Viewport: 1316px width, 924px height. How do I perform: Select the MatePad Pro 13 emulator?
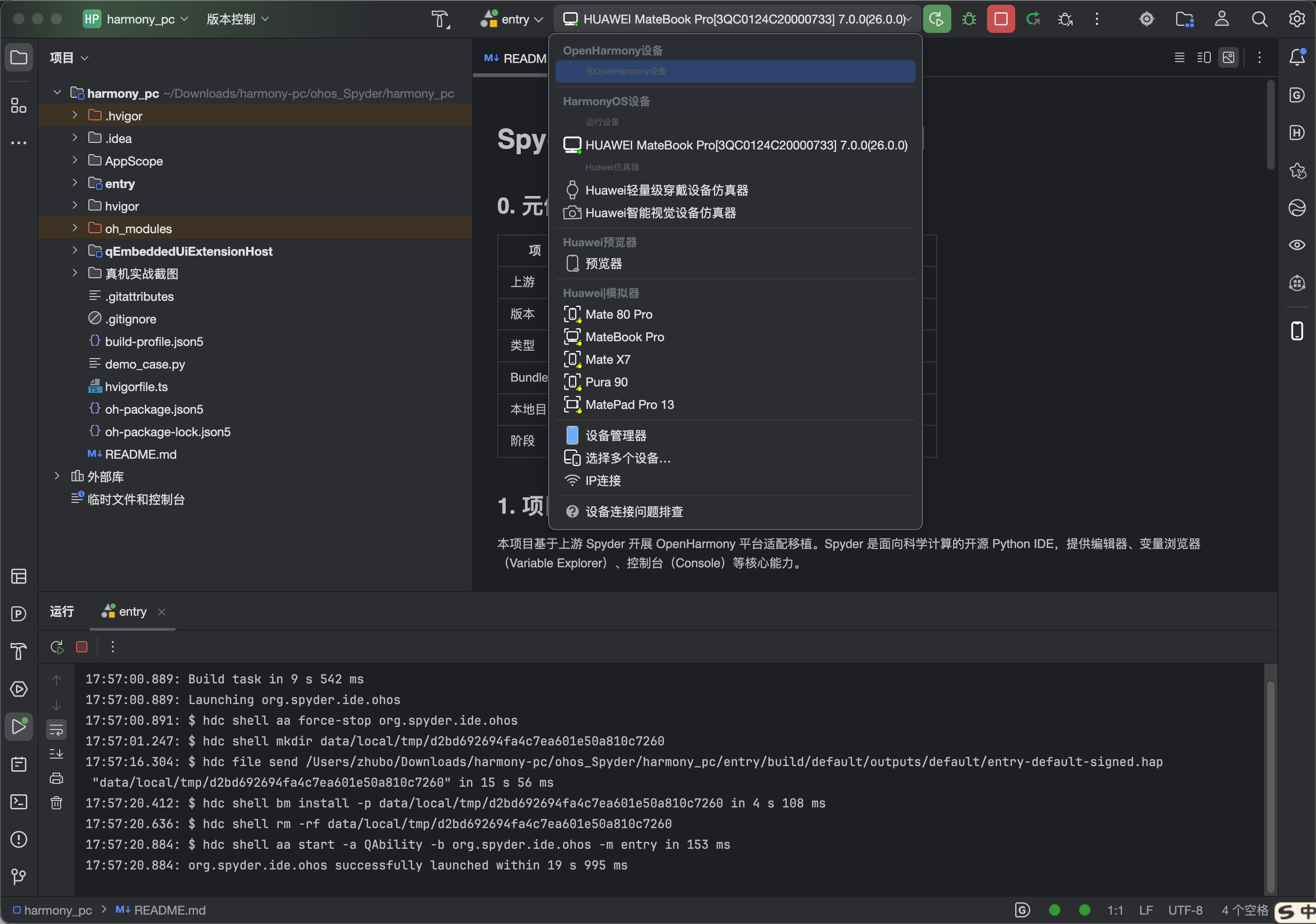(x=736, y=405)
